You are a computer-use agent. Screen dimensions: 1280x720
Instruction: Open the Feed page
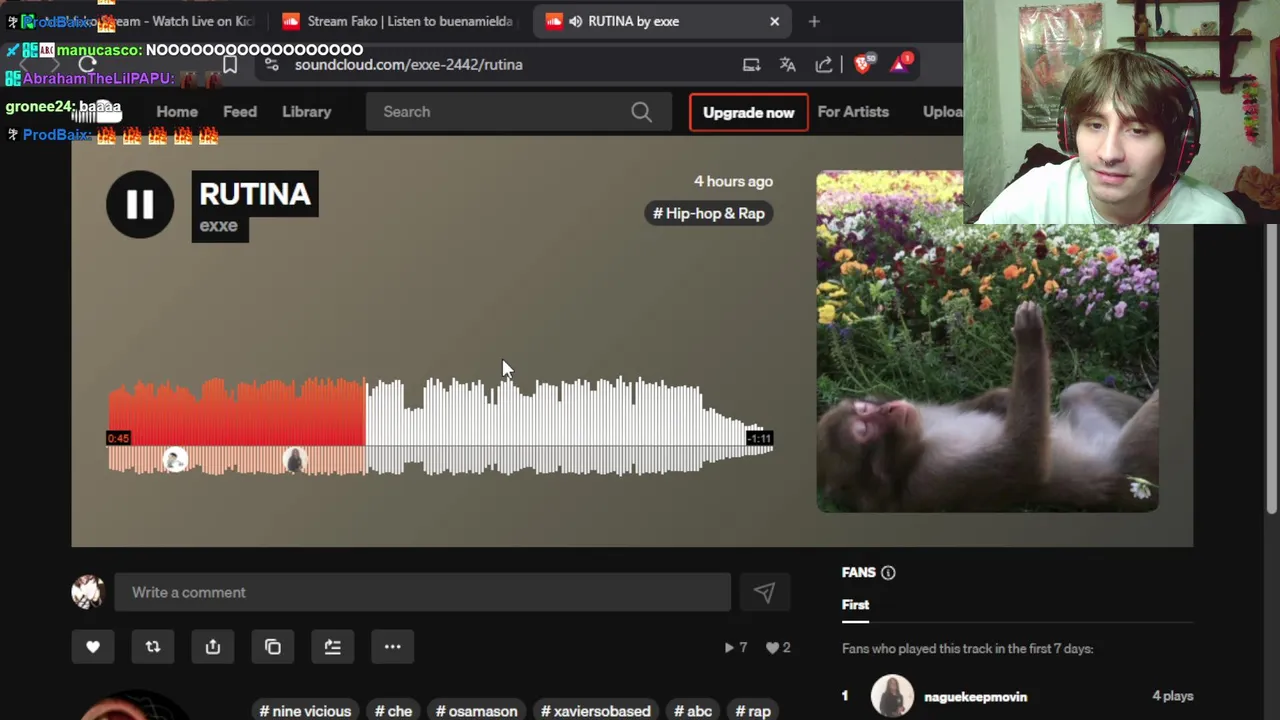click(x=240, y=112)
